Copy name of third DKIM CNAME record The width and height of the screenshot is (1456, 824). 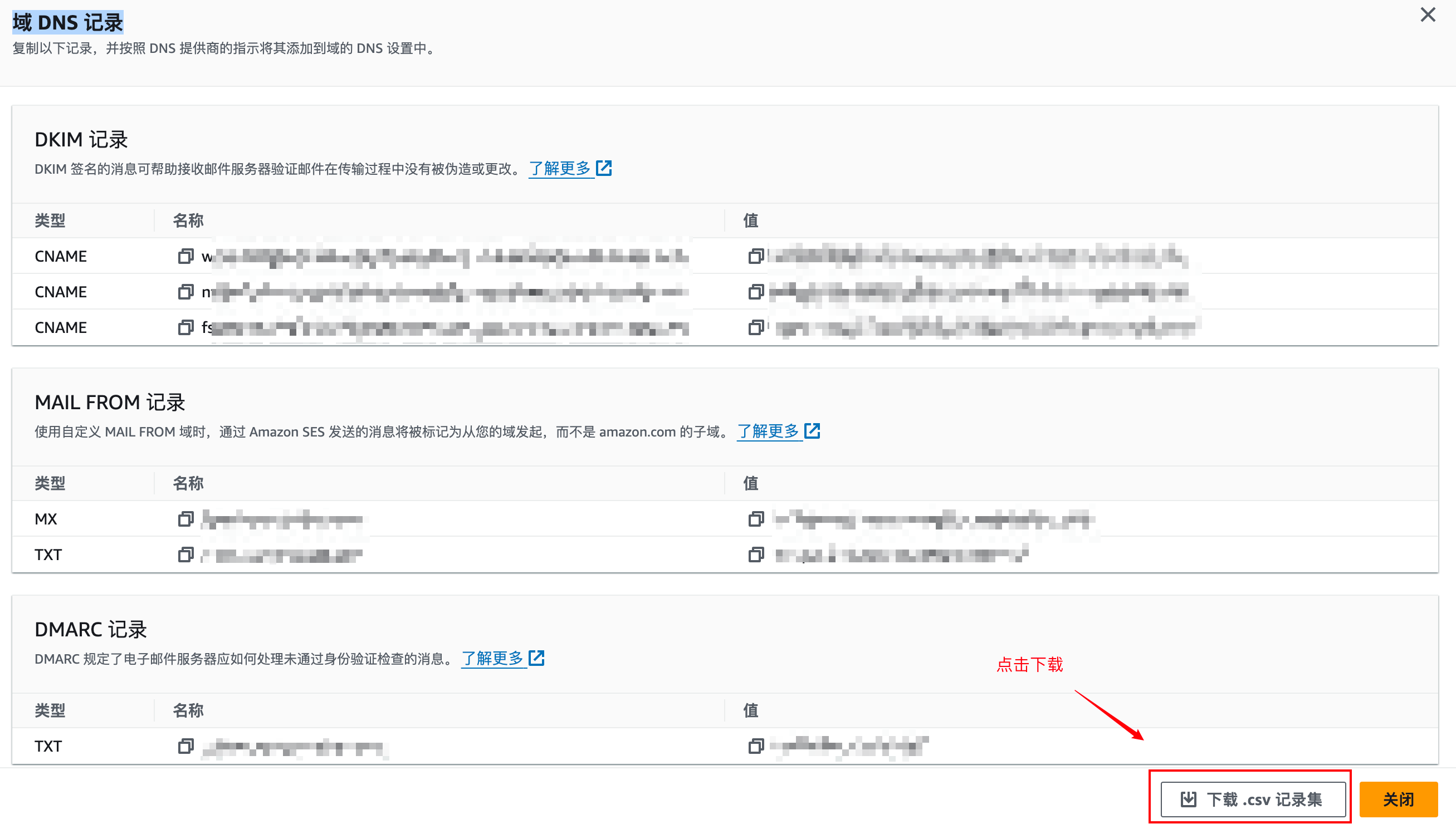(x=185, y=328)
